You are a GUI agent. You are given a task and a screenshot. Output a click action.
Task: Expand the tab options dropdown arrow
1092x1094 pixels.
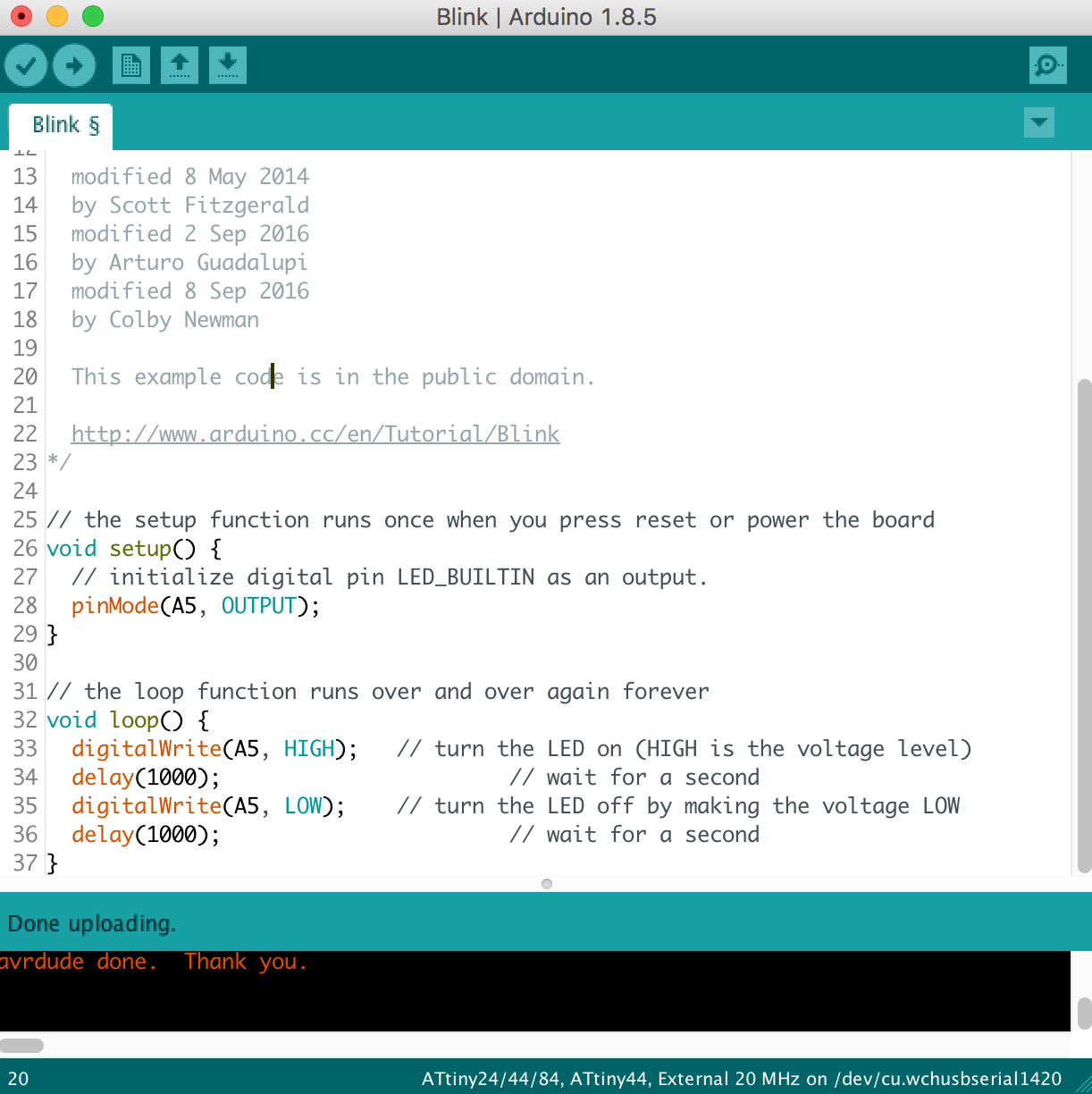pos(1039,122)
